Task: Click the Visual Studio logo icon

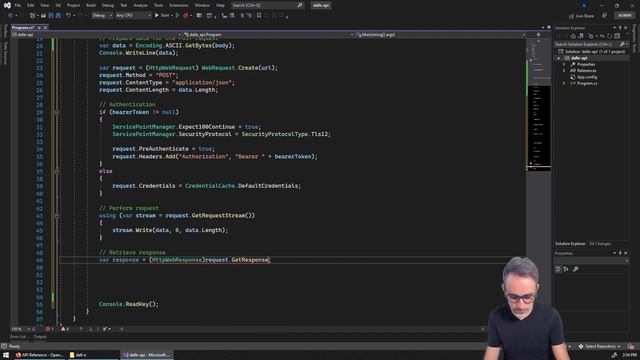Action: pos(7,5)
